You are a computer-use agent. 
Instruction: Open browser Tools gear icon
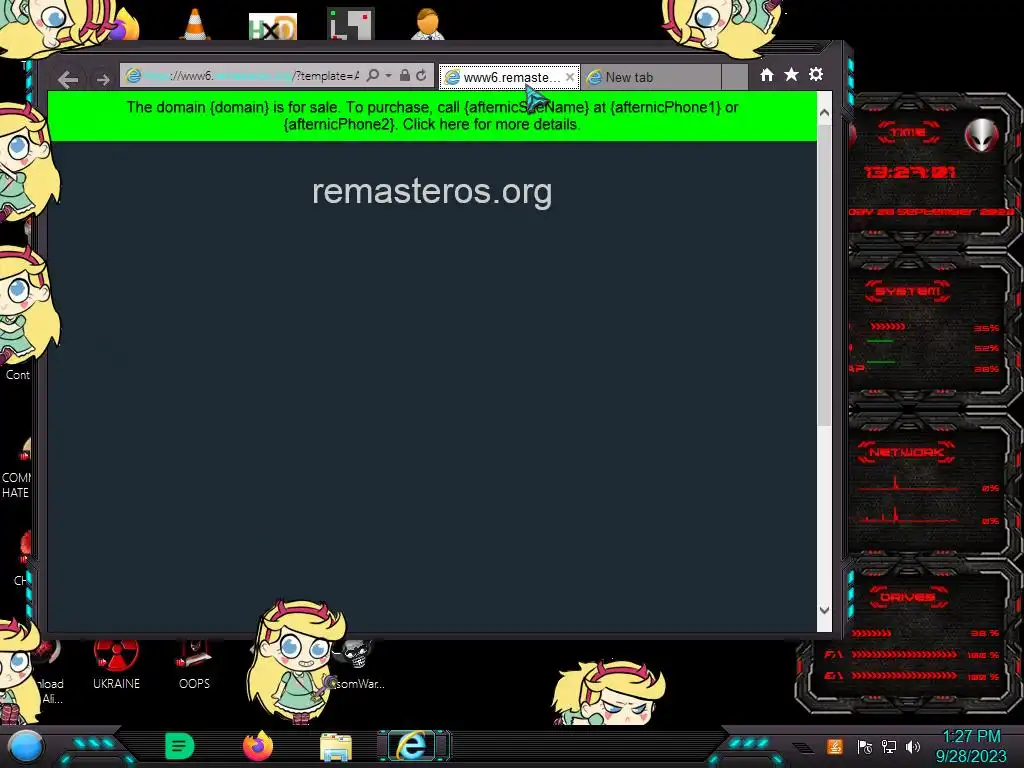816,74
